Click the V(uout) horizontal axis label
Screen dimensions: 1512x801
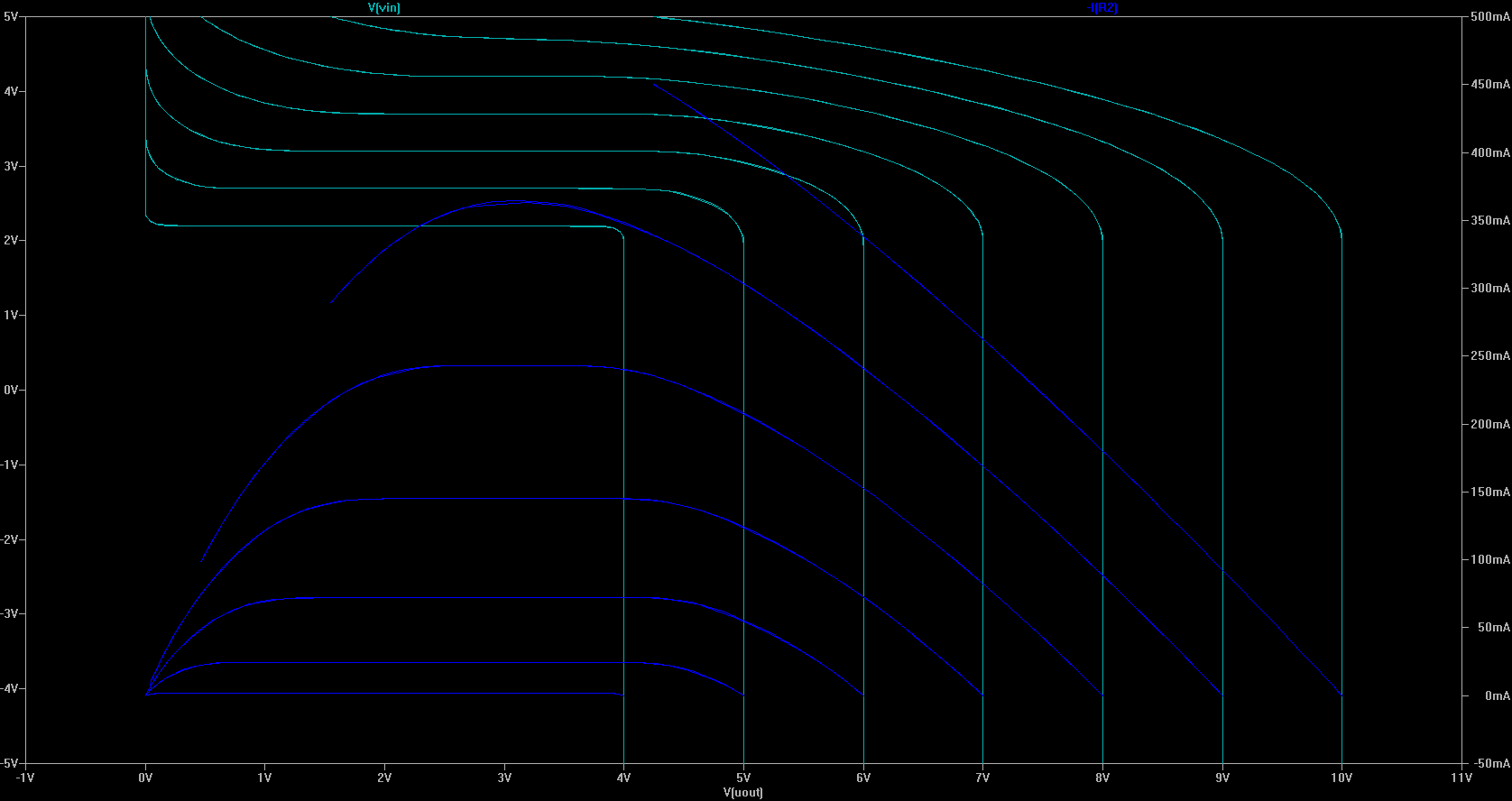tap(742, 793)
